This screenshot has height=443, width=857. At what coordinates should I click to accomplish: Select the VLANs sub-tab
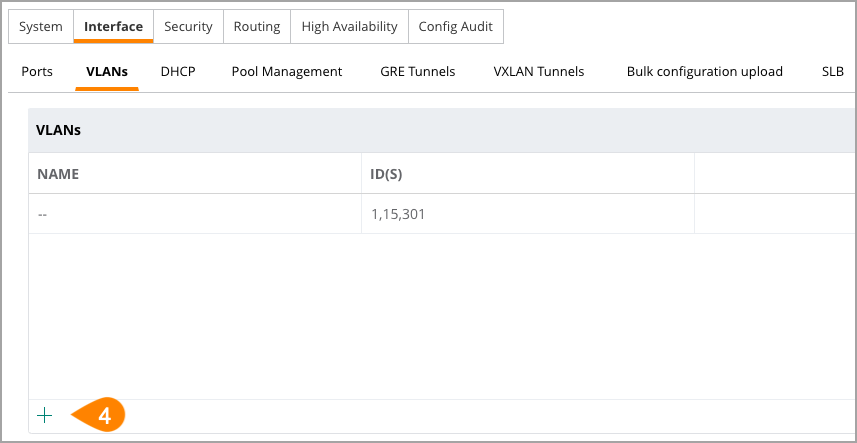107,72
